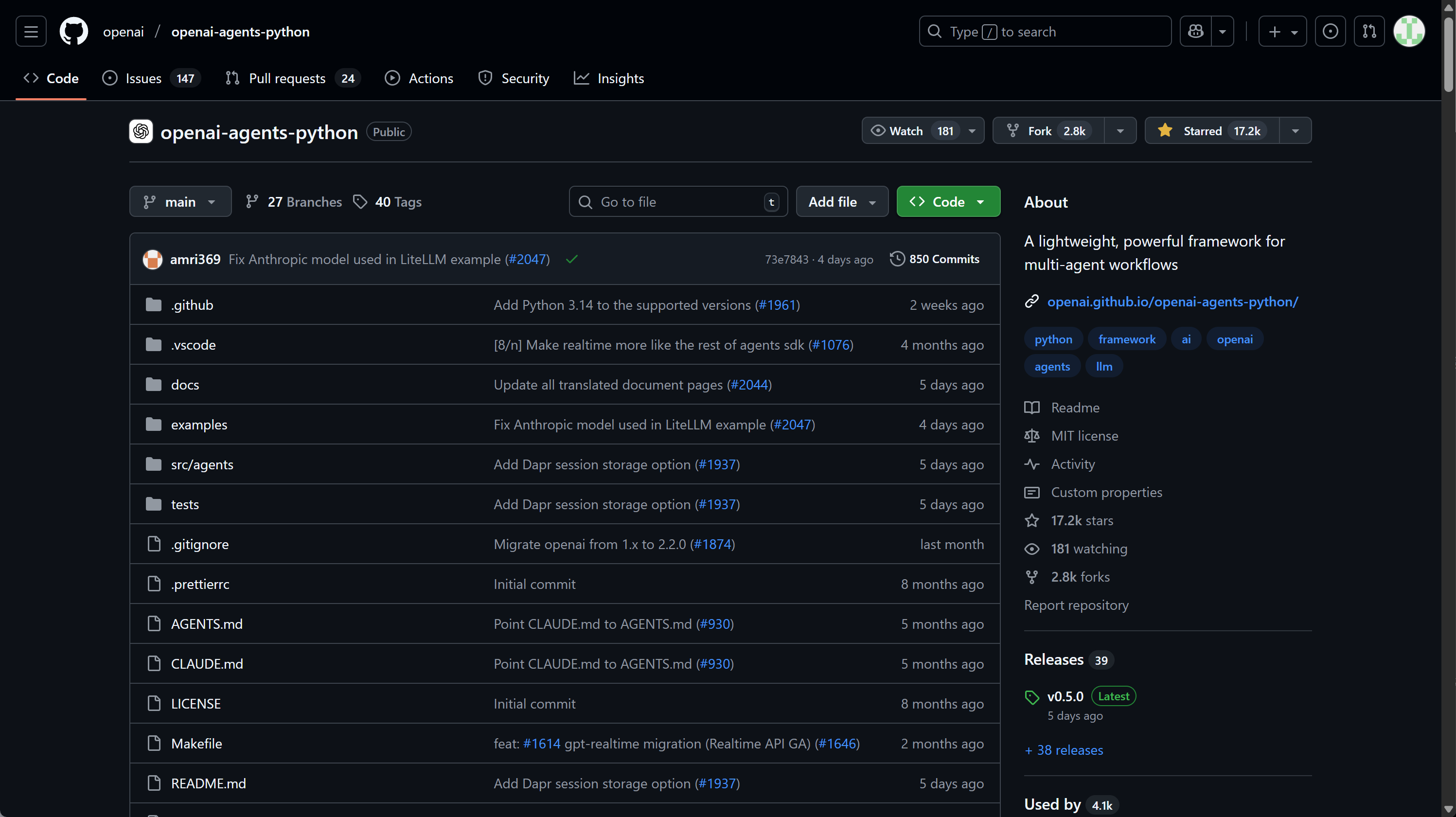Click the link icon beside the website URL
Viewport: 1456px width, 817px height.
point(1032,302)
